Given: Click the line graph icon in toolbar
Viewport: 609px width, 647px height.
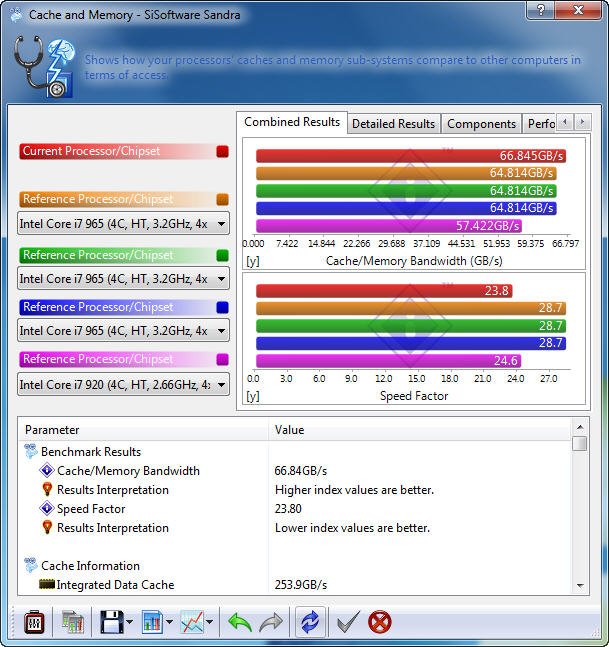Looking at the screenshot, I should click(x=192, y=622).
